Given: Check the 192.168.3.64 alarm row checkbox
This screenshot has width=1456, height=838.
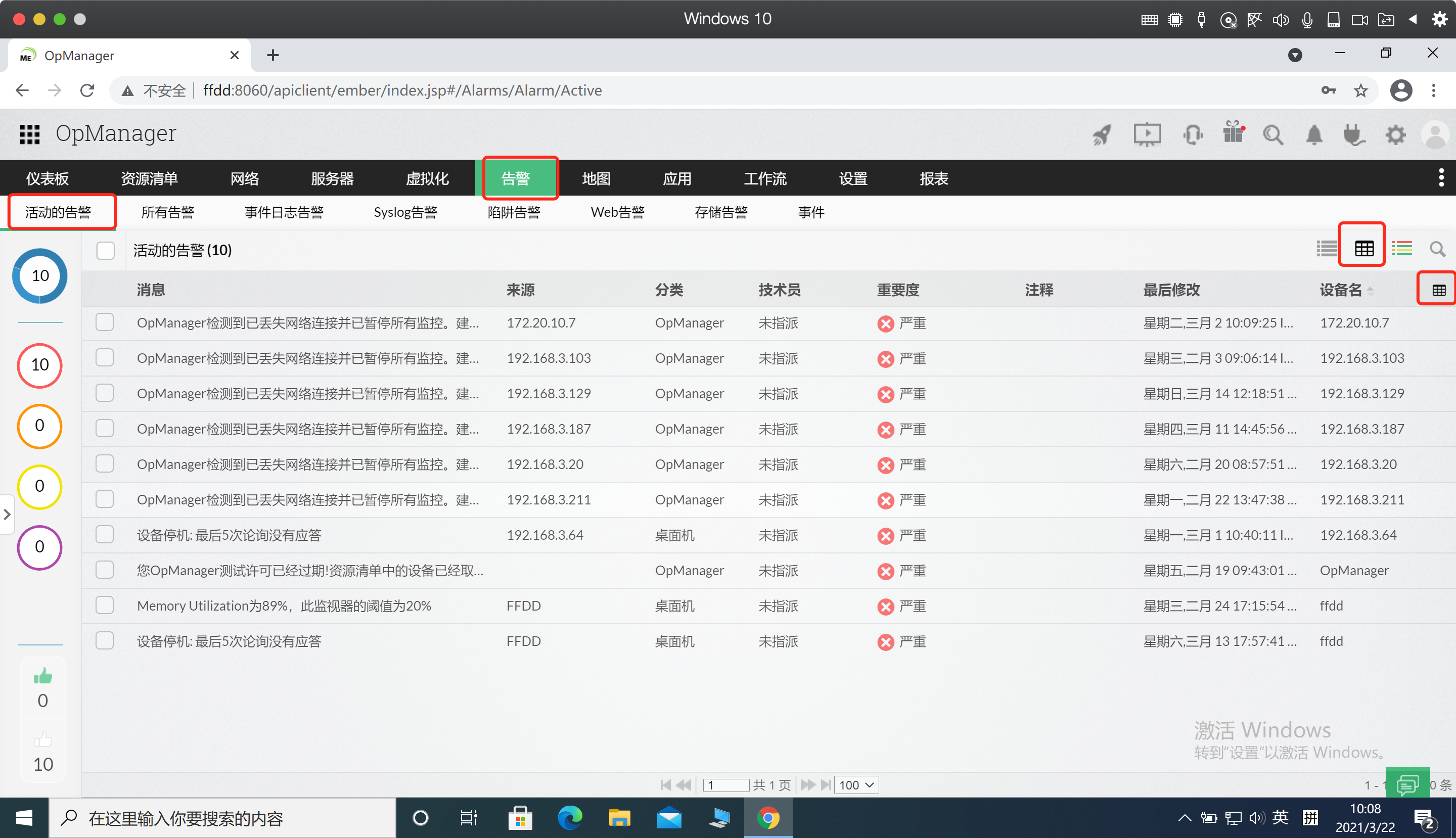Looking at the screenshot, I should 104,535.
